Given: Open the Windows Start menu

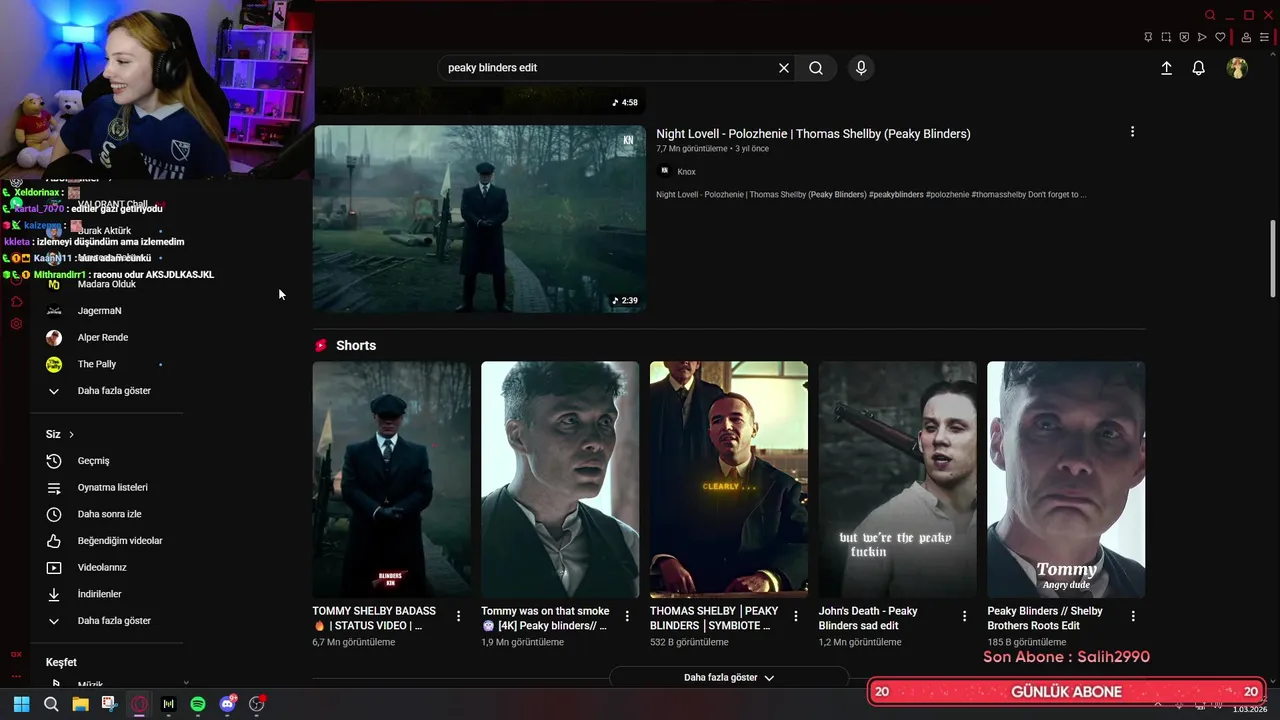Looking at the screenshot, I should [21, 704].
